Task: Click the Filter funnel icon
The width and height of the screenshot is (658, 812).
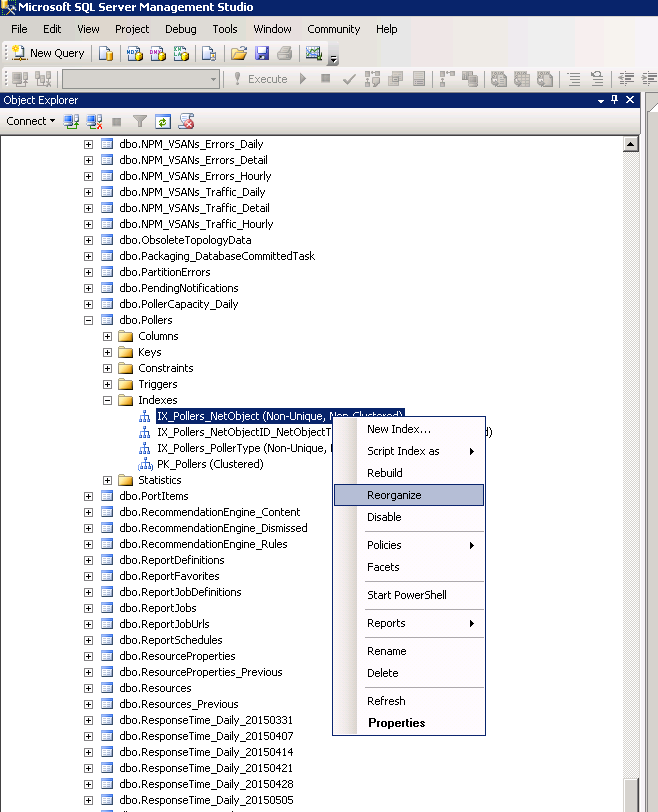Action: point(139,122)
